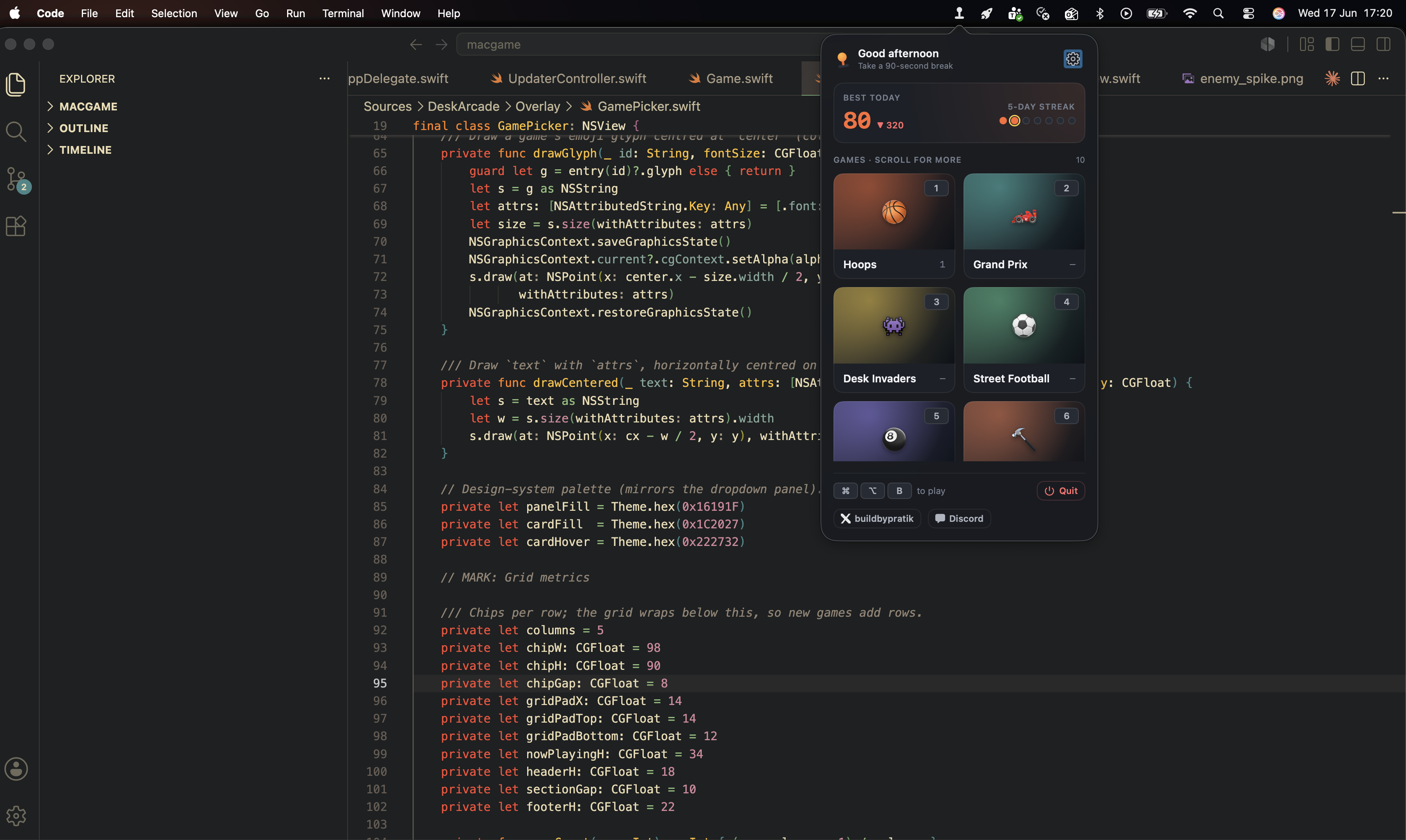Screen dimensions: 1406x840
Task: Click the Wi-Fi status icon
Action: pyautogui.click(x=1189, y=13)
